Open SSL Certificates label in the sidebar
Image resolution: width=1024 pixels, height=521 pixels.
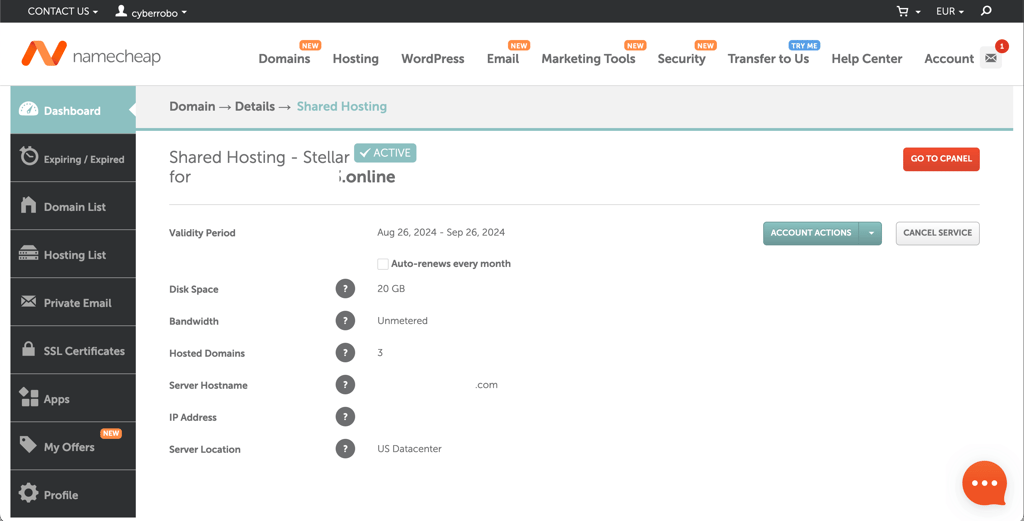[84, 351]
